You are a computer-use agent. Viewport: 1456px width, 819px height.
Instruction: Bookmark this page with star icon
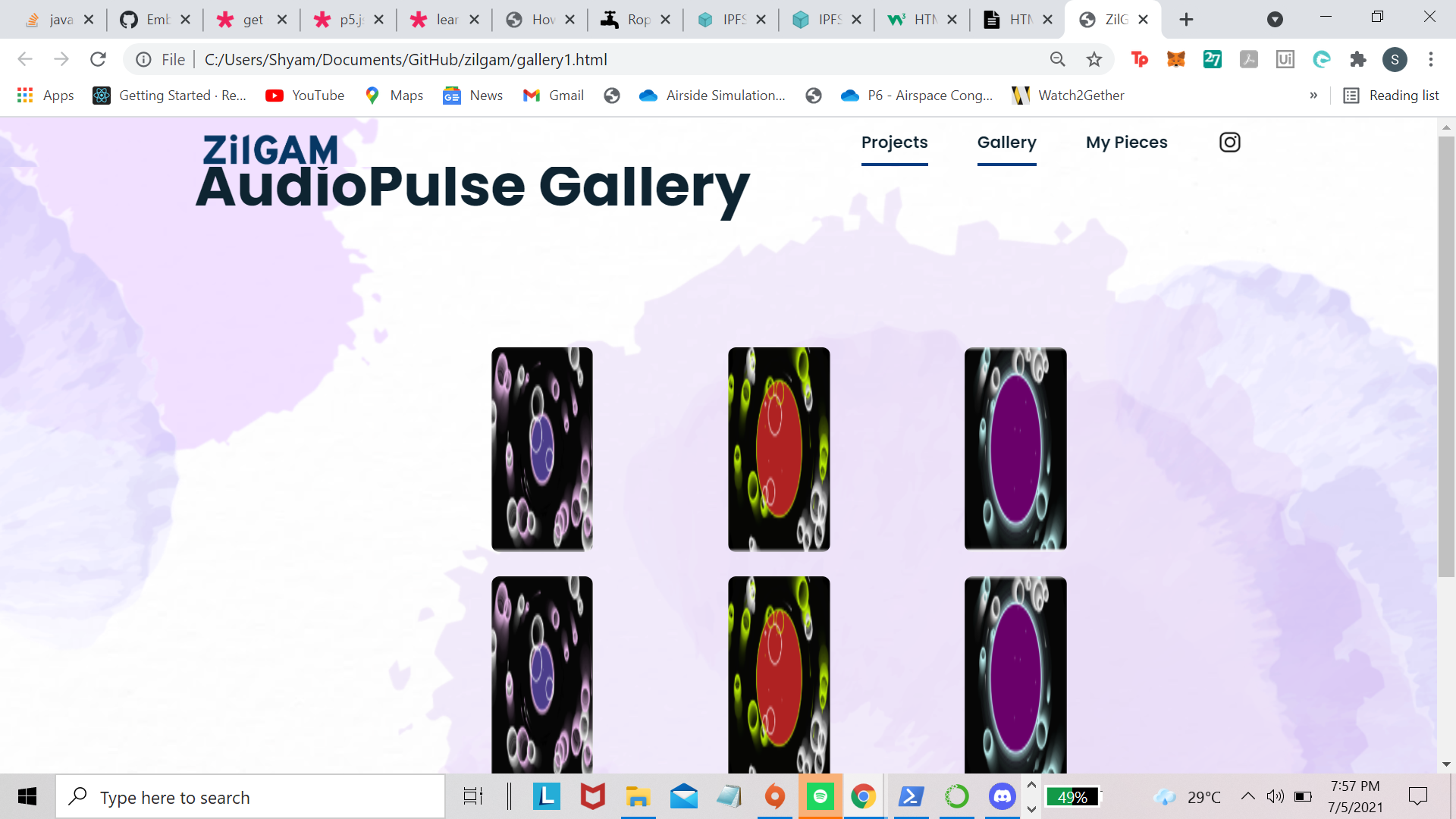pyautogui.click(x=1094, y=59)
